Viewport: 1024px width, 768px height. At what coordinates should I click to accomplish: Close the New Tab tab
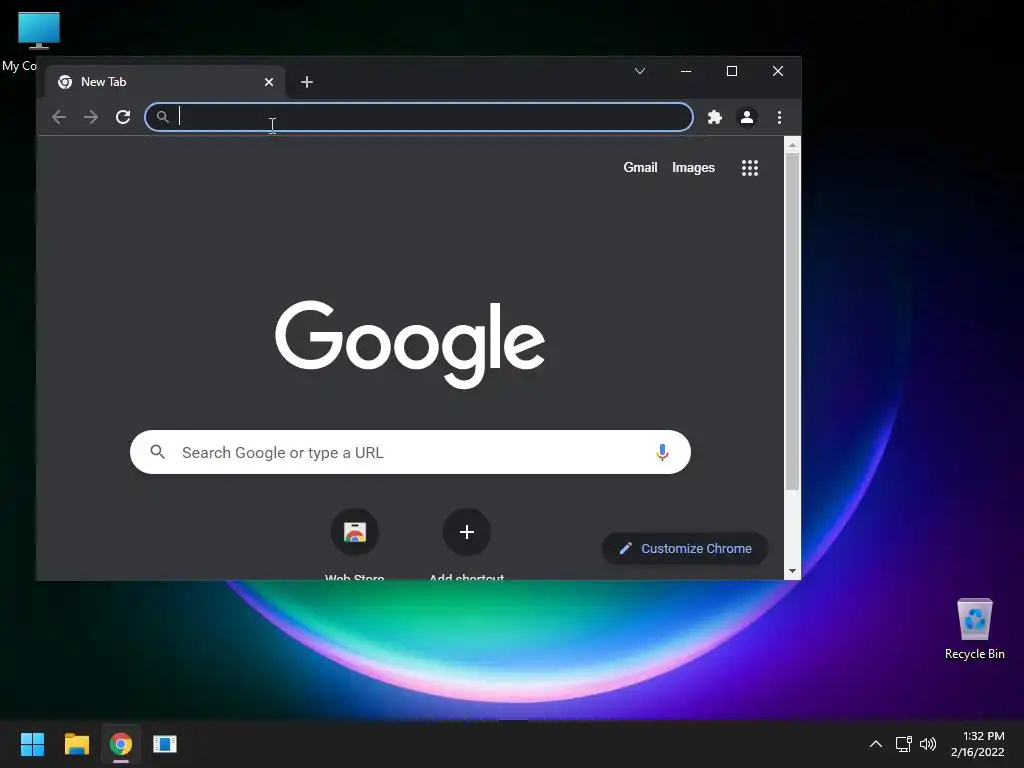pos(269,82)
